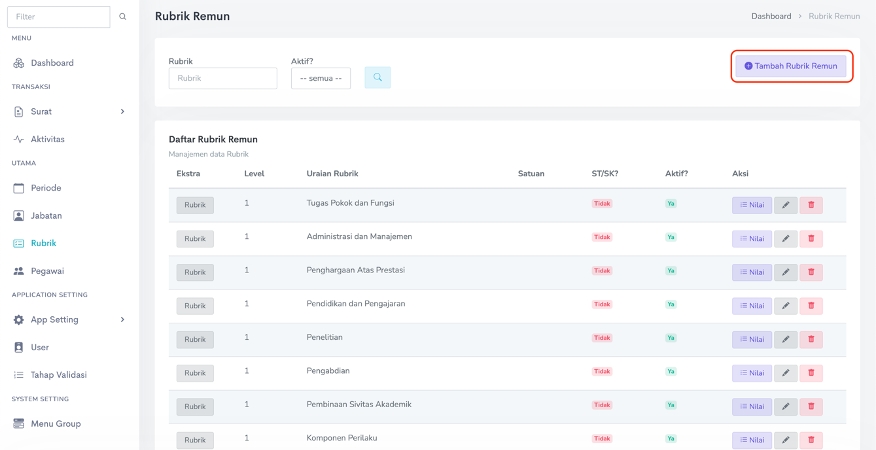Viewport: 876px width, 450px height.
Task: Click the Rubrik text input field
Action: (x=223, y=78)
